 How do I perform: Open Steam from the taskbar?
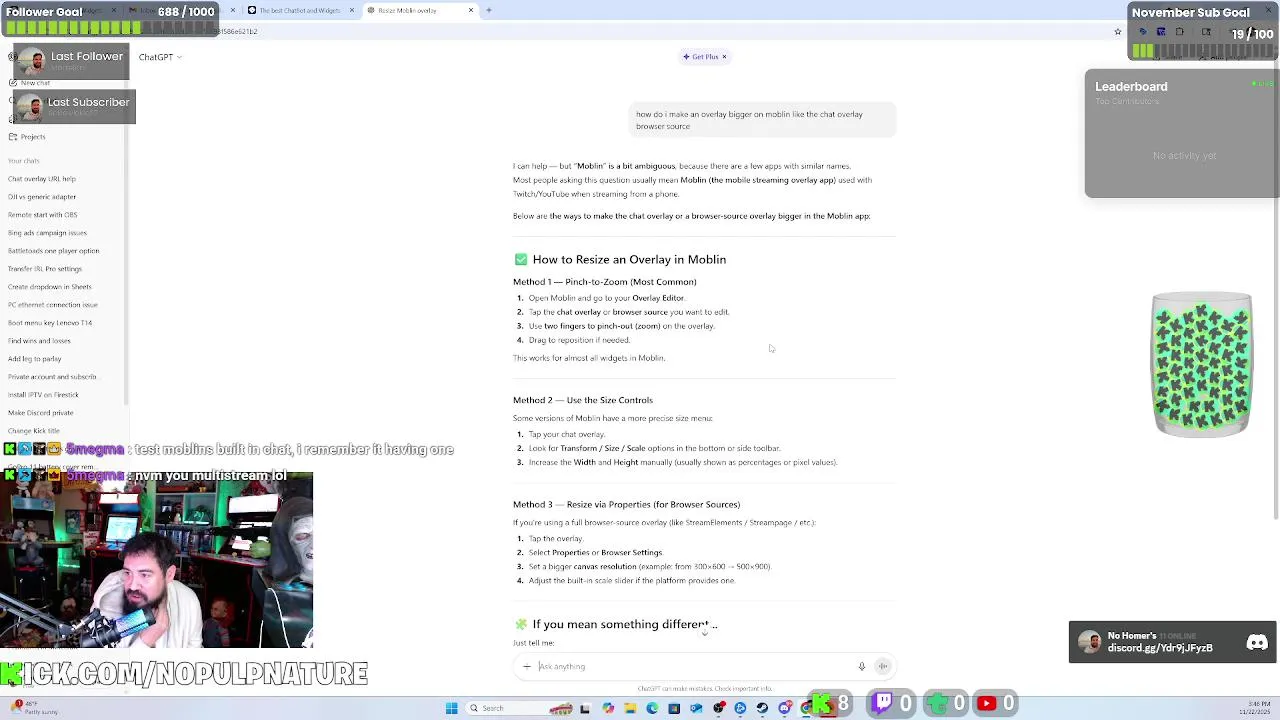tap(762, 708)
